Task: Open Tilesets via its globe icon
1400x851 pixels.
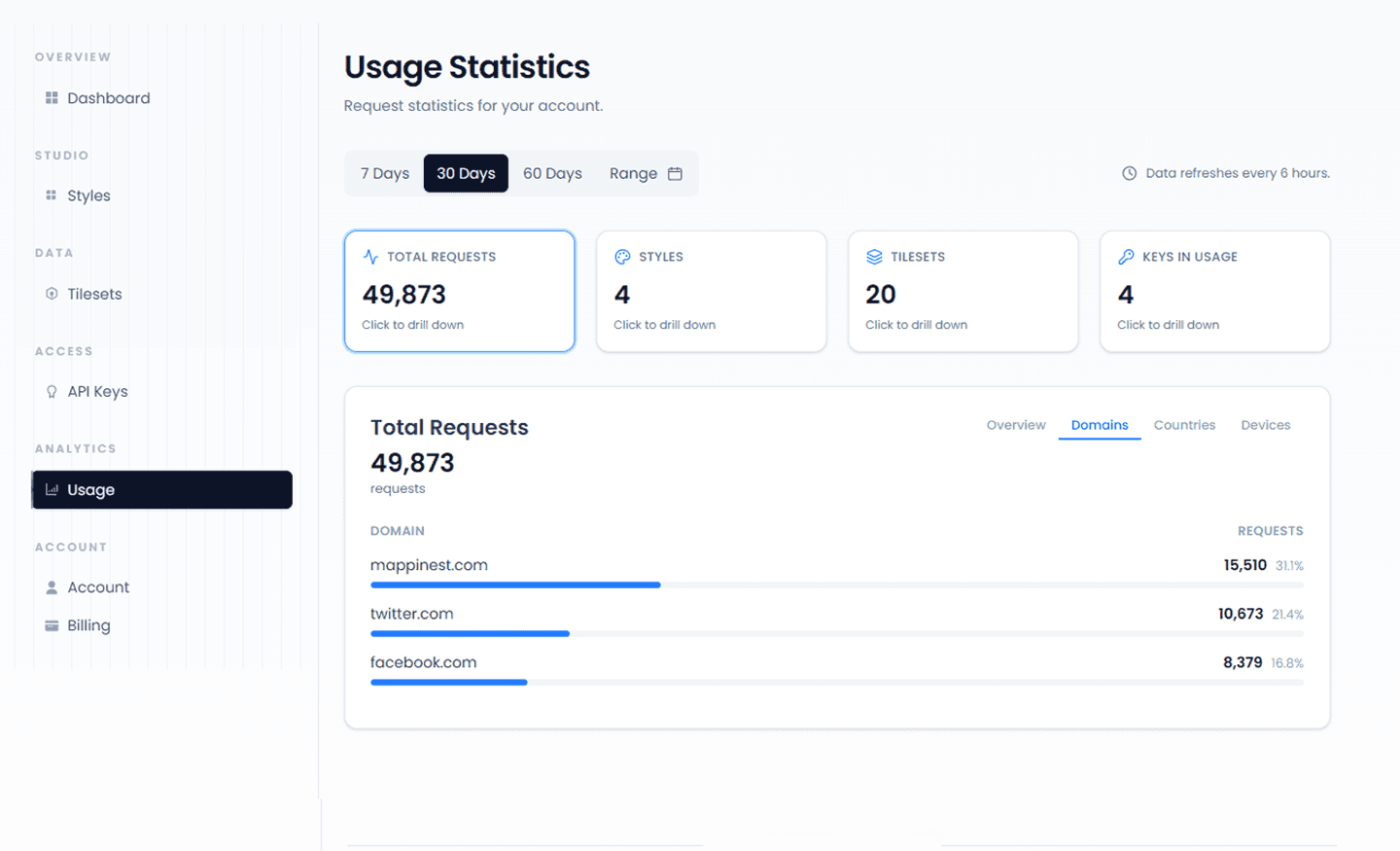Action: point(51,294)
